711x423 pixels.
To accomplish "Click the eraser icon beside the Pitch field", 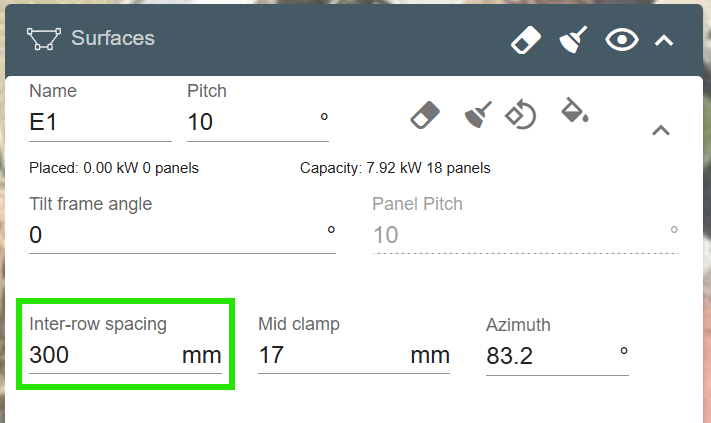I will 425,114.
